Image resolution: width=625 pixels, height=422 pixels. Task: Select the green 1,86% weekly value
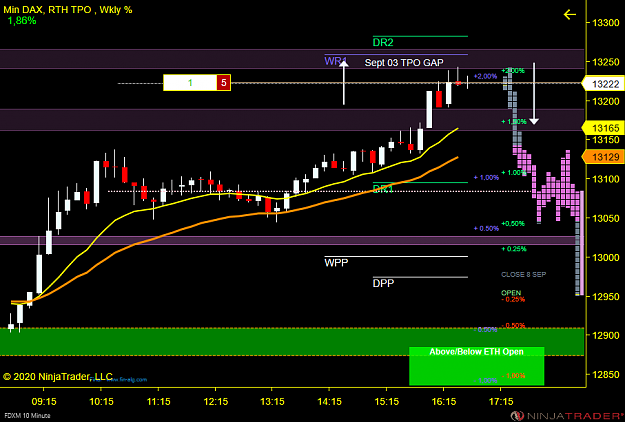(22, 21)
